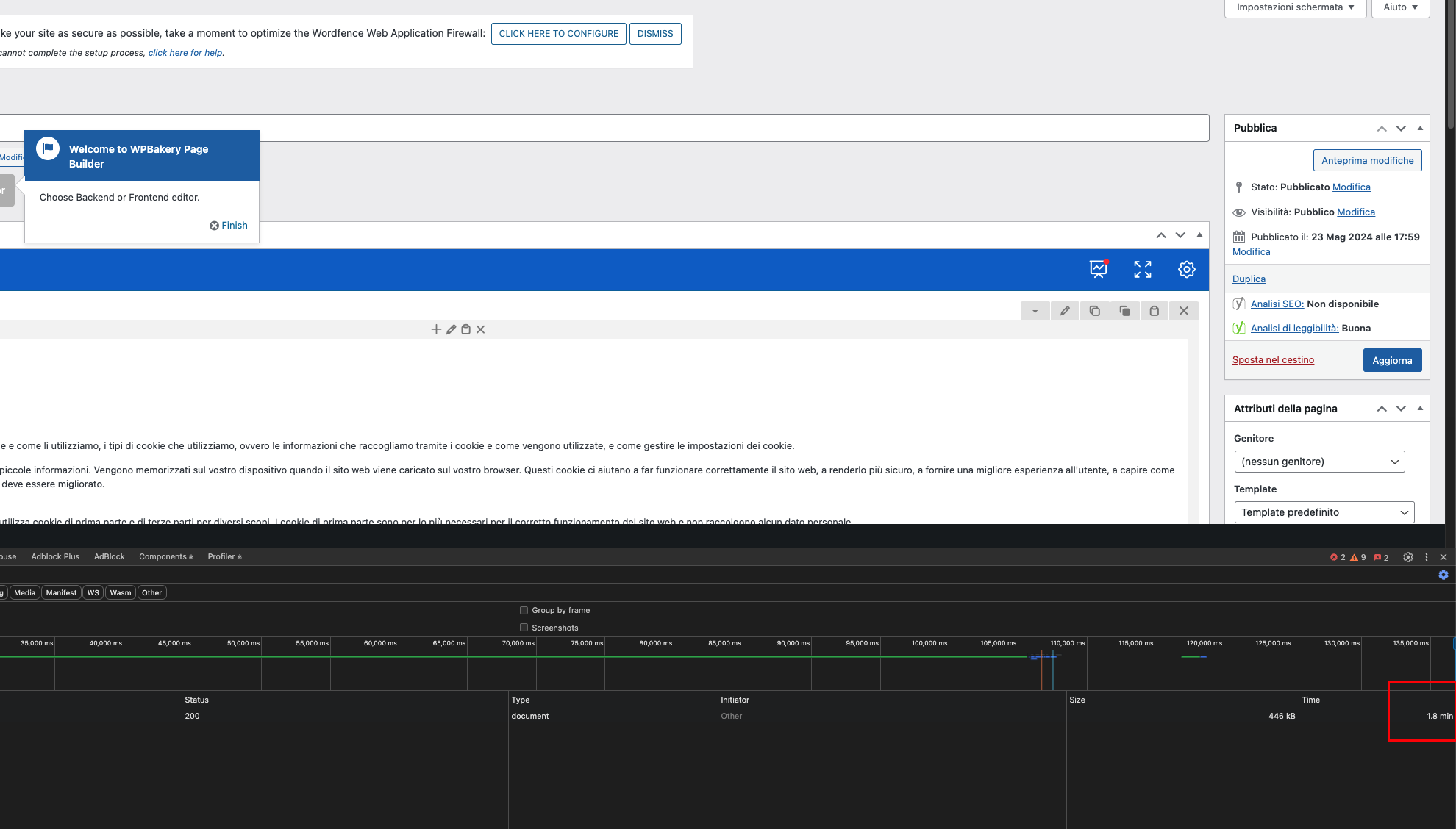Open WPBakery page settings gear
The height and width of the screenshot is (829, 1456).
[1186, 270]
